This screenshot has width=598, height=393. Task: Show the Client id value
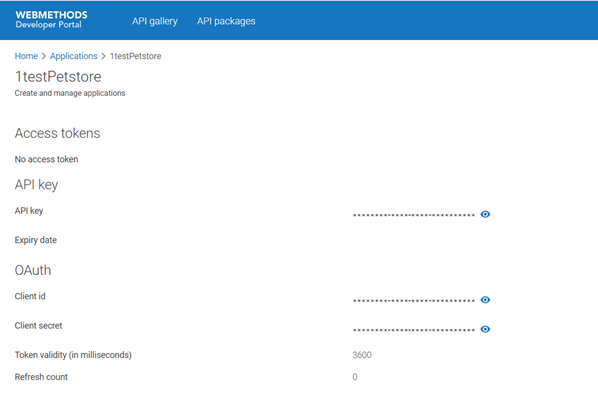tap(485, 300)
